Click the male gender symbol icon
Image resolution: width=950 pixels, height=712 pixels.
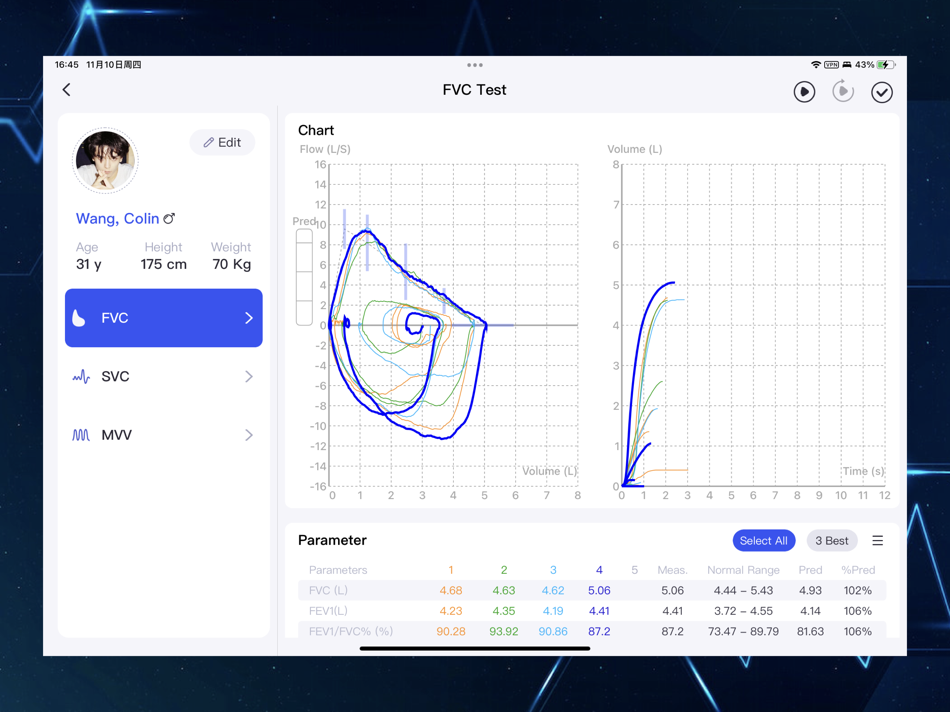click(x=169, y=218)
